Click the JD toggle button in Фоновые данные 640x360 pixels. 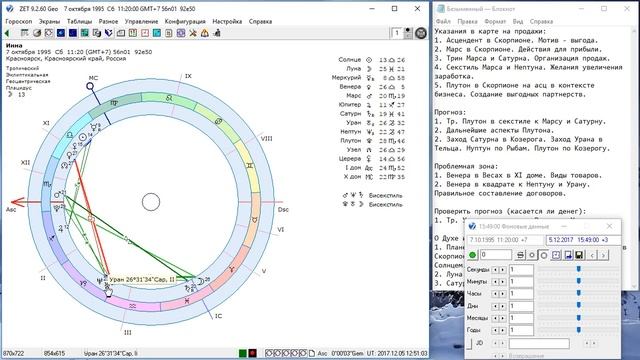point(469,344)
